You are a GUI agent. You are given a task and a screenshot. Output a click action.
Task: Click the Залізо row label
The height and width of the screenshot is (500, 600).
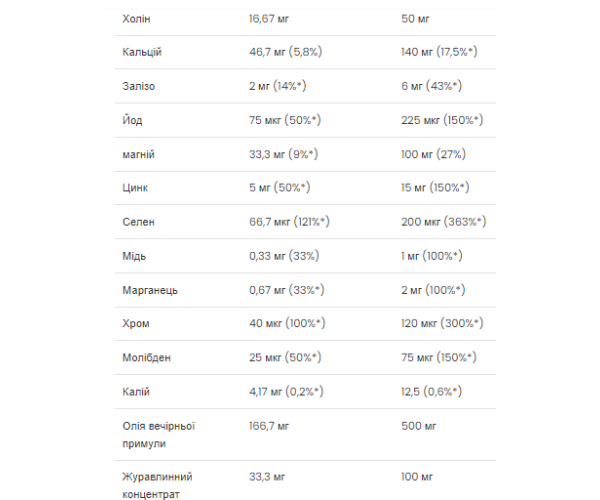pyautogui.click(x=138, y=85)
